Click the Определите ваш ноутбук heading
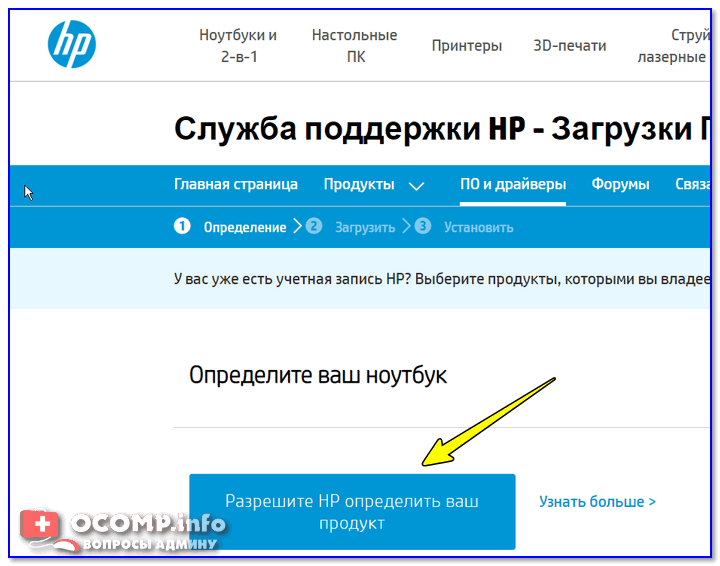Screen dimensions: 720x566 (318, 375)
